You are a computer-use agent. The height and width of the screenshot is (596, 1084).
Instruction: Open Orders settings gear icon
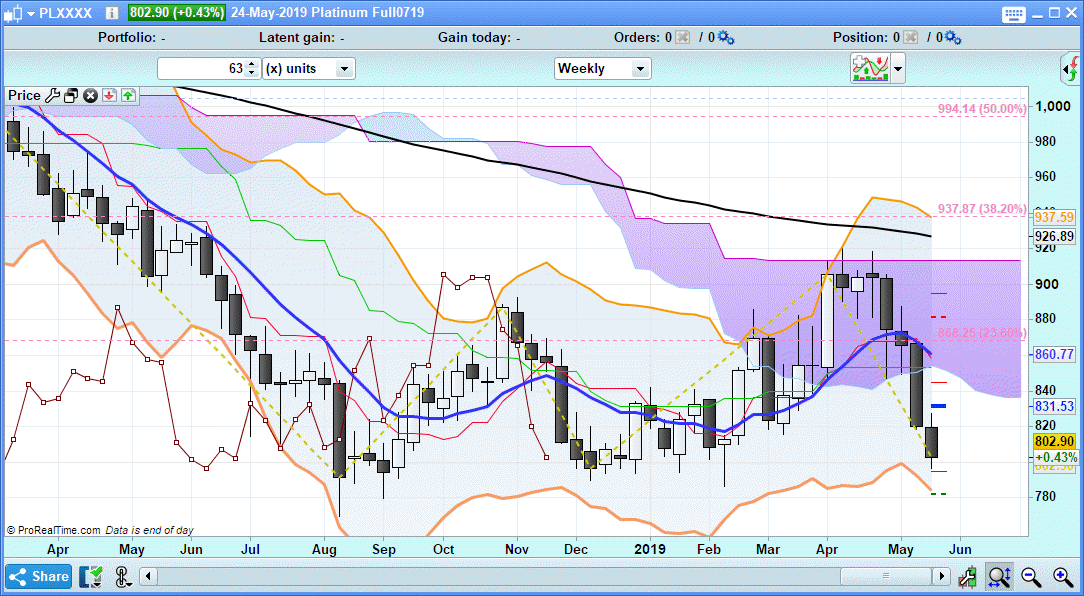point(726,37)
